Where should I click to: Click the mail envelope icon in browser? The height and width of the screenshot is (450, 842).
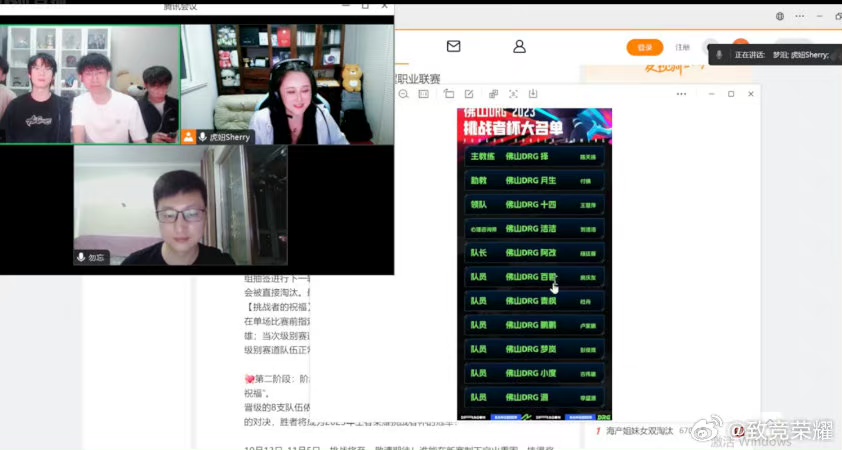point(453,47)
